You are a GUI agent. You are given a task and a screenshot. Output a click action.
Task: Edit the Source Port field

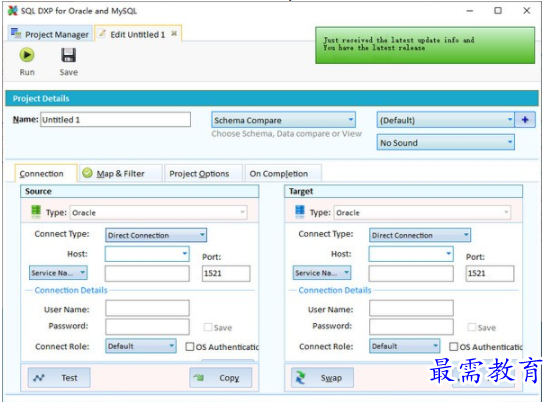226,273
